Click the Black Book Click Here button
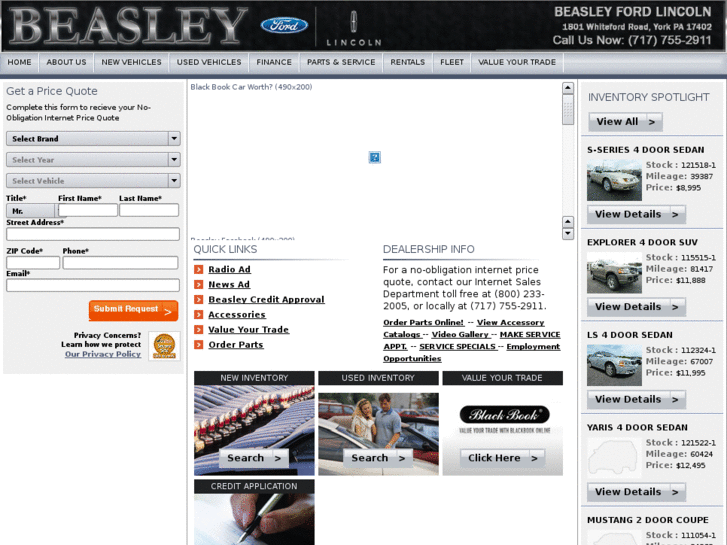Viewport: 727px width, 545px height. click(503, 458)
